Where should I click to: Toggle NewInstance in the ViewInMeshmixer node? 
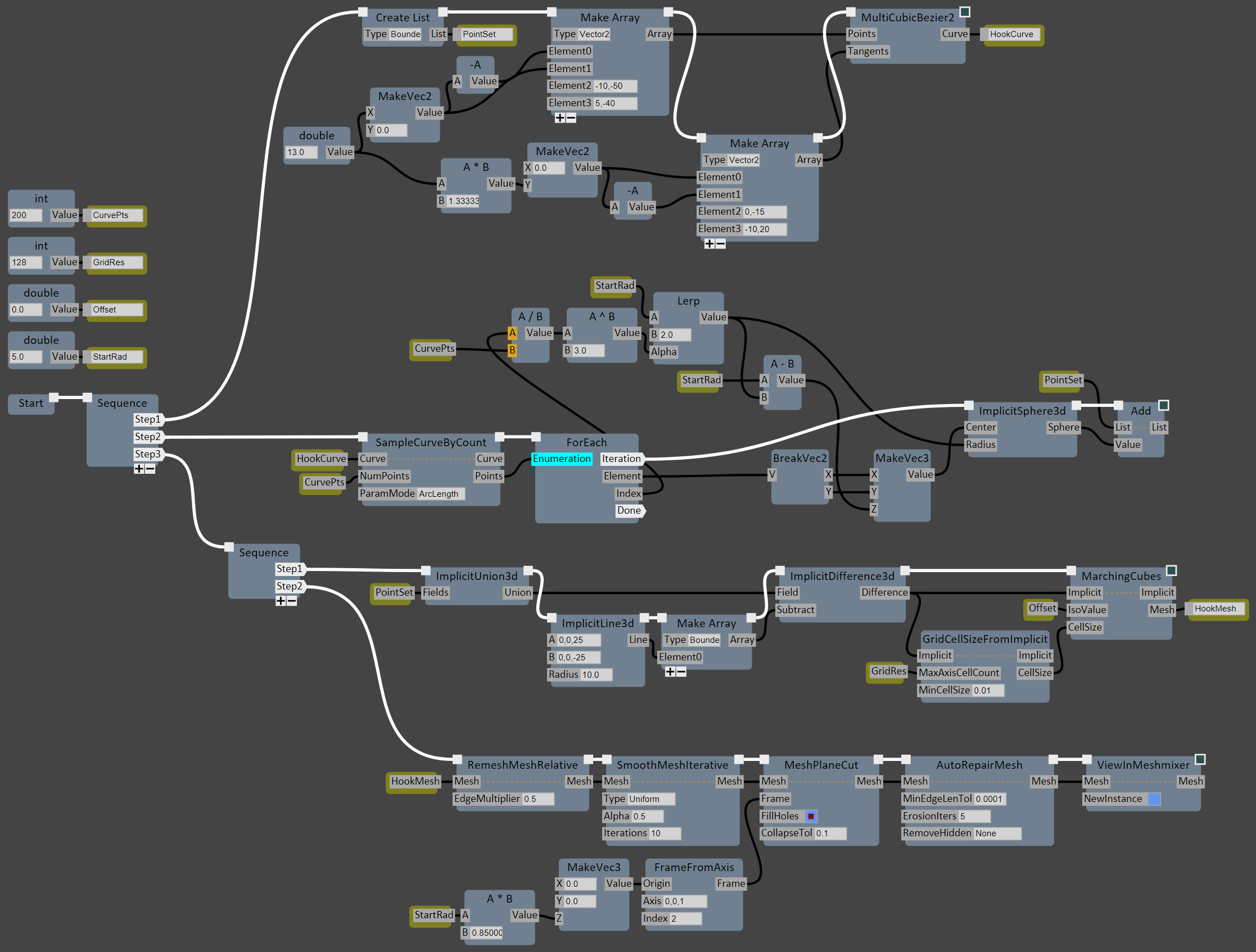click(x=1154, y=799)
